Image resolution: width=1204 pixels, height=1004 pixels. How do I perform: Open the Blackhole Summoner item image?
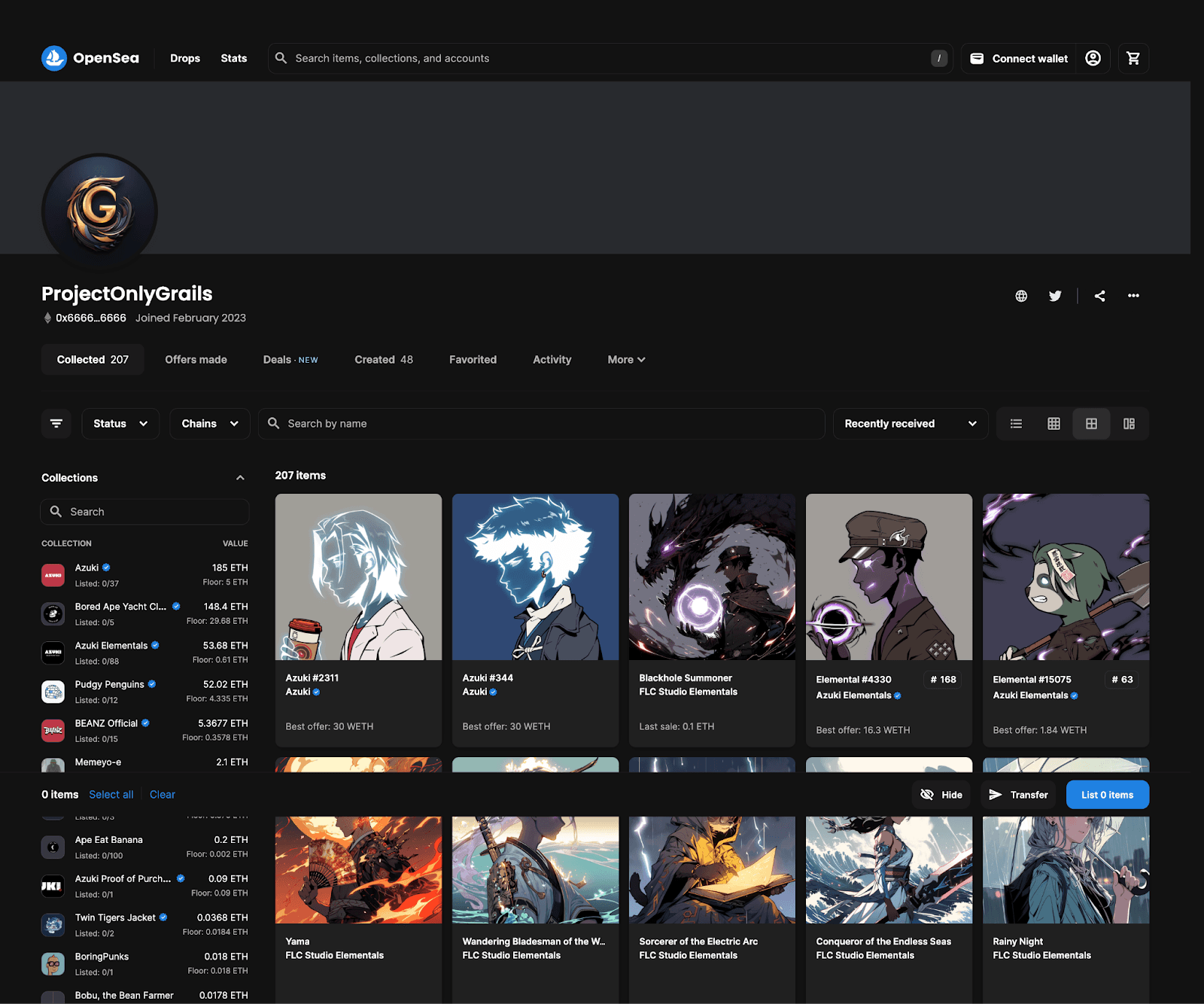(x=712, y=577)
